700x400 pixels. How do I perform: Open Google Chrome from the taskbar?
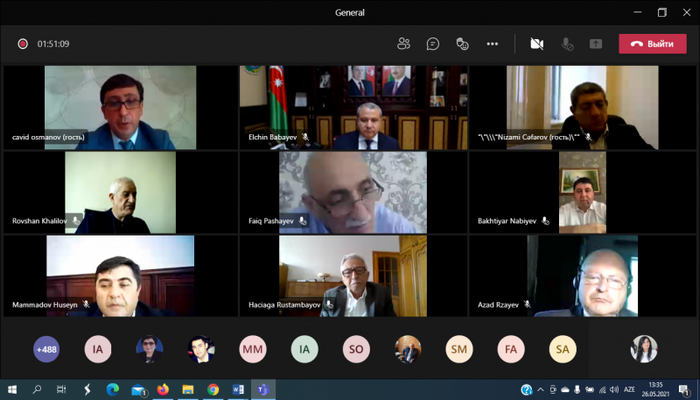point(213,389)
